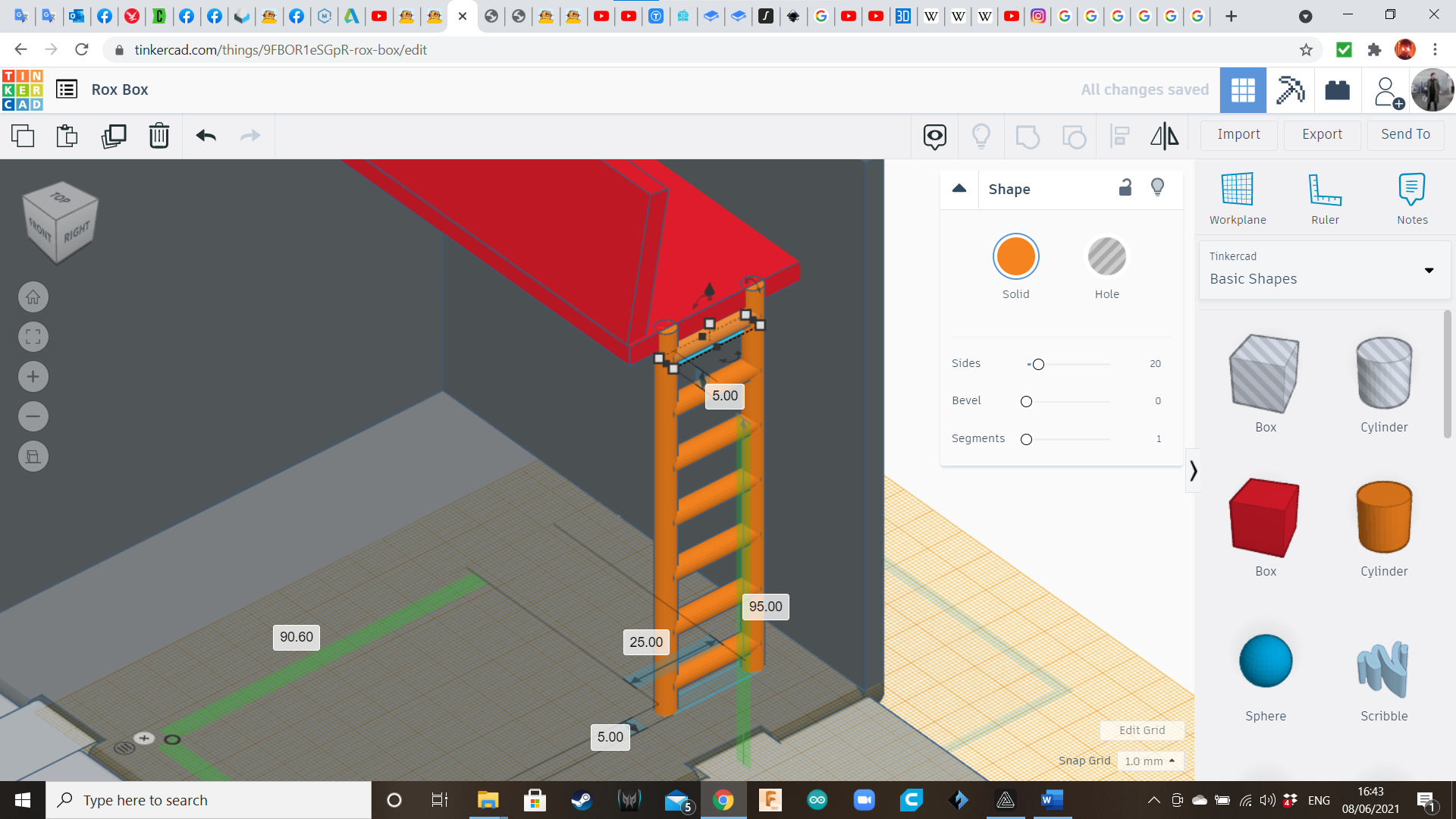This screenshot has width=1456, height=819.
Task: Click the Export button
Action: click(x=1322, y=134)
